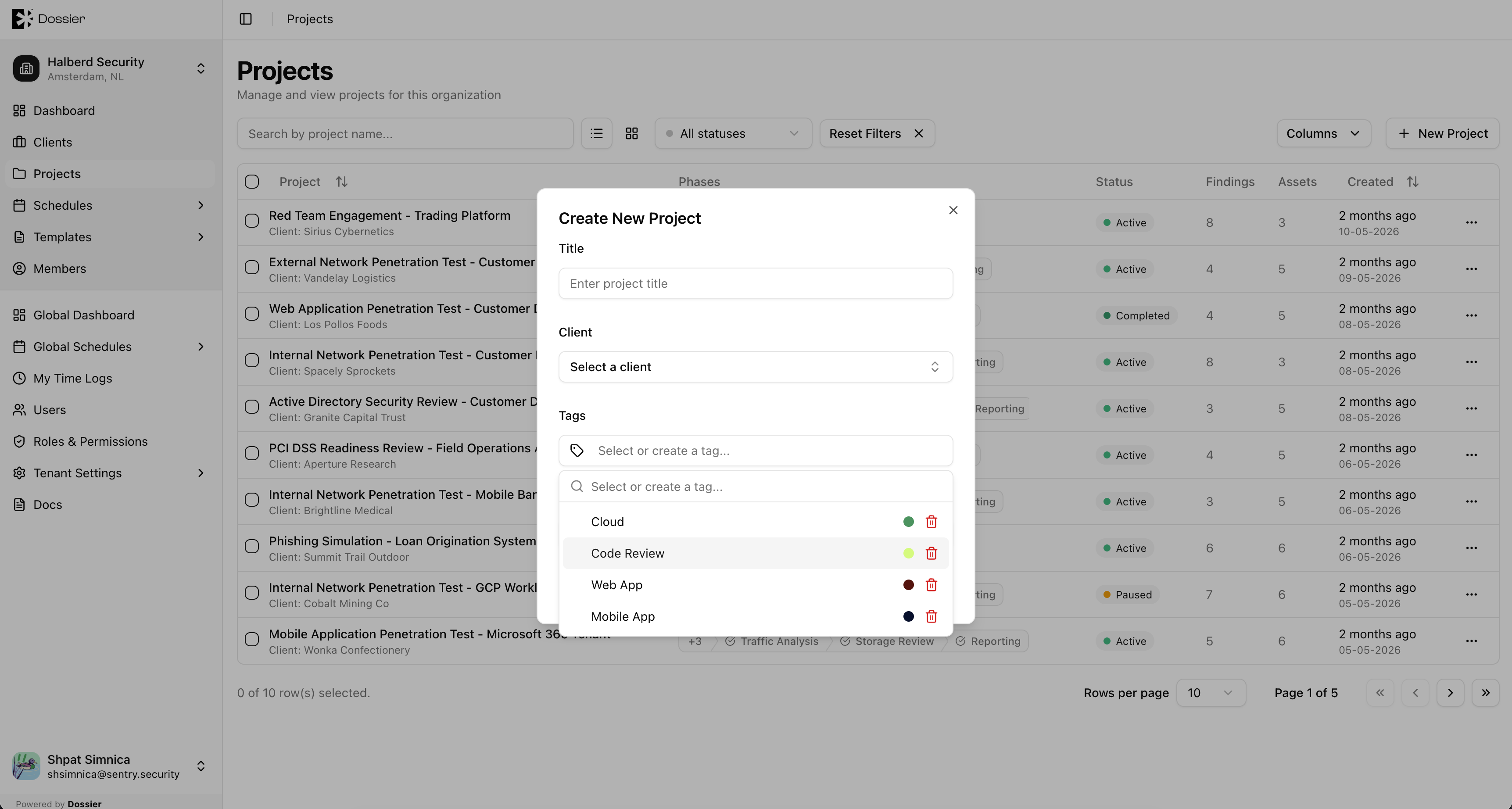Toggle the sidebar panel icon
The image size is (1512, 809).
(x=246, y=19)
